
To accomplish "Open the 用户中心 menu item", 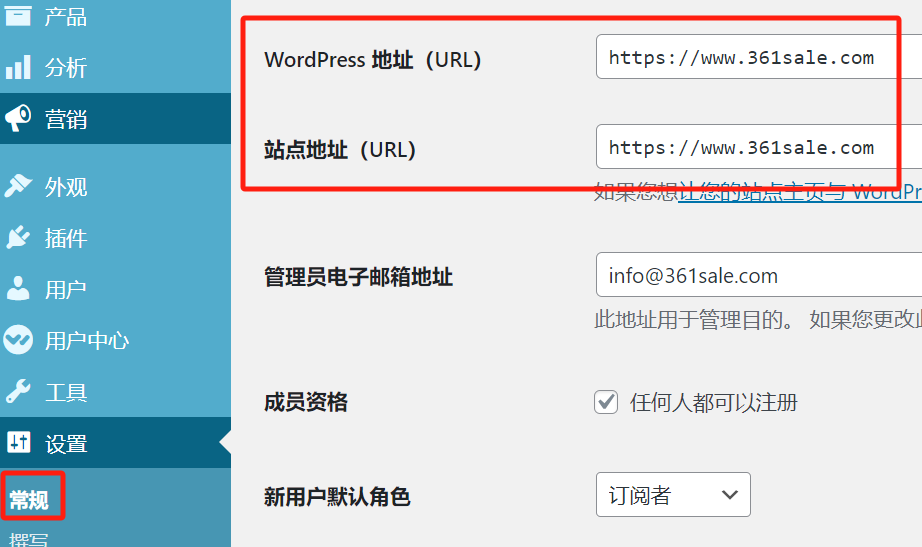I will [x=115, y=340].
